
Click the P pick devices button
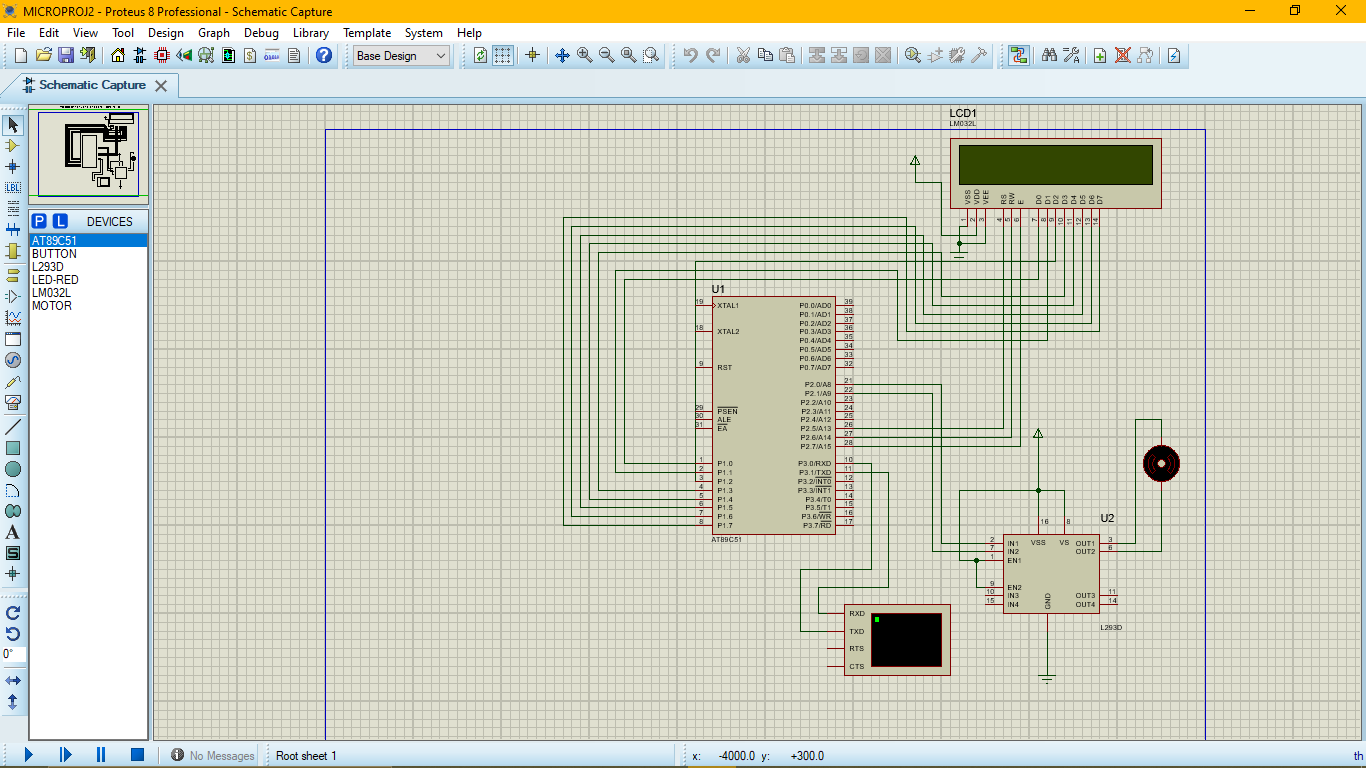[39, 221]
